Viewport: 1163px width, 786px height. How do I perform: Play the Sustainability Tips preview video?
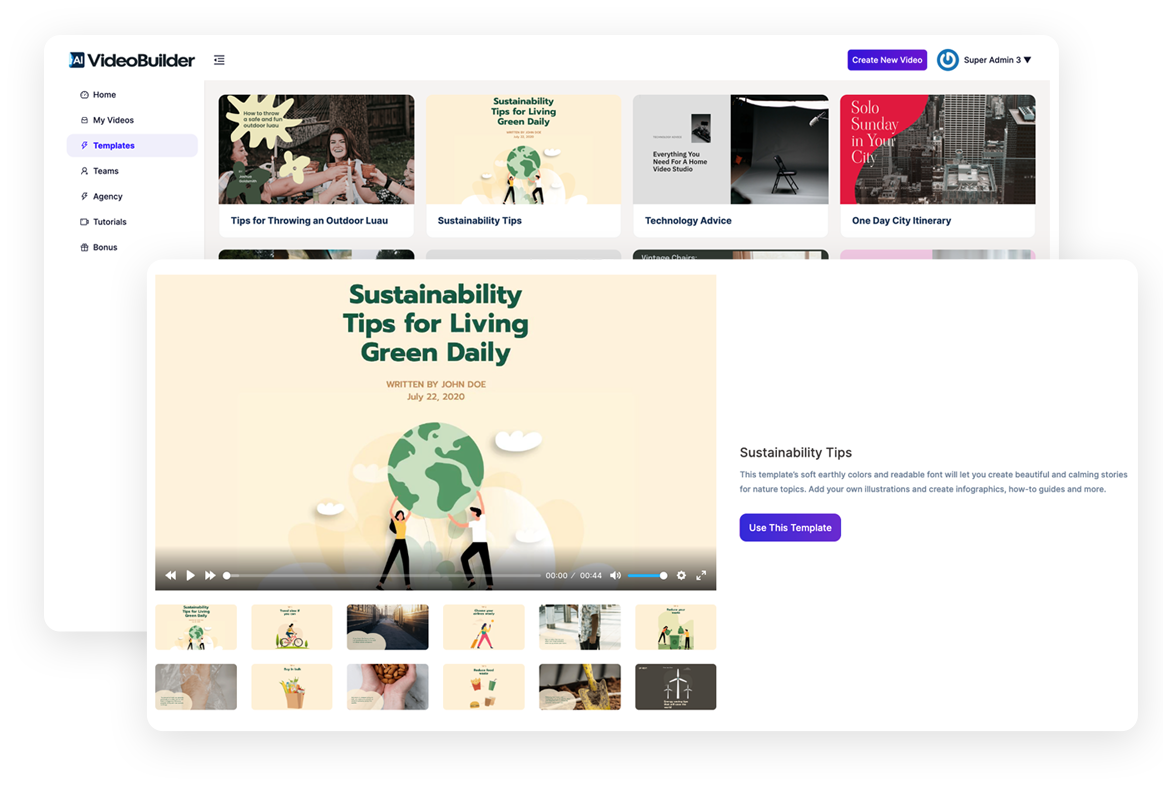tap(190, 575)
